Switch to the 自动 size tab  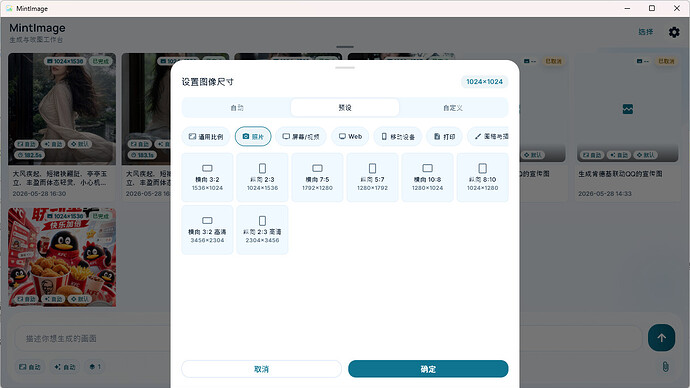pos(237,108)
